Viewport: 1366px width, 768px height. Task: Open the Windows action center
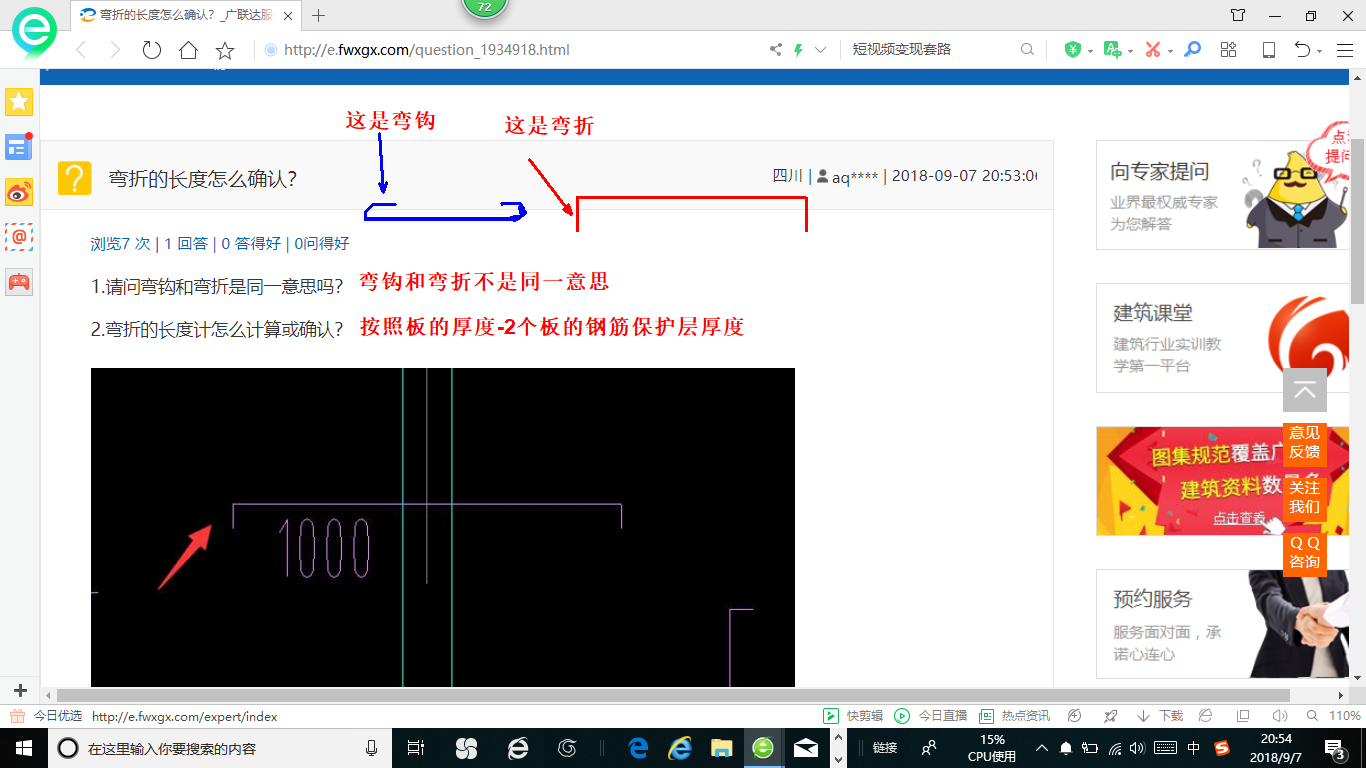1335,748
